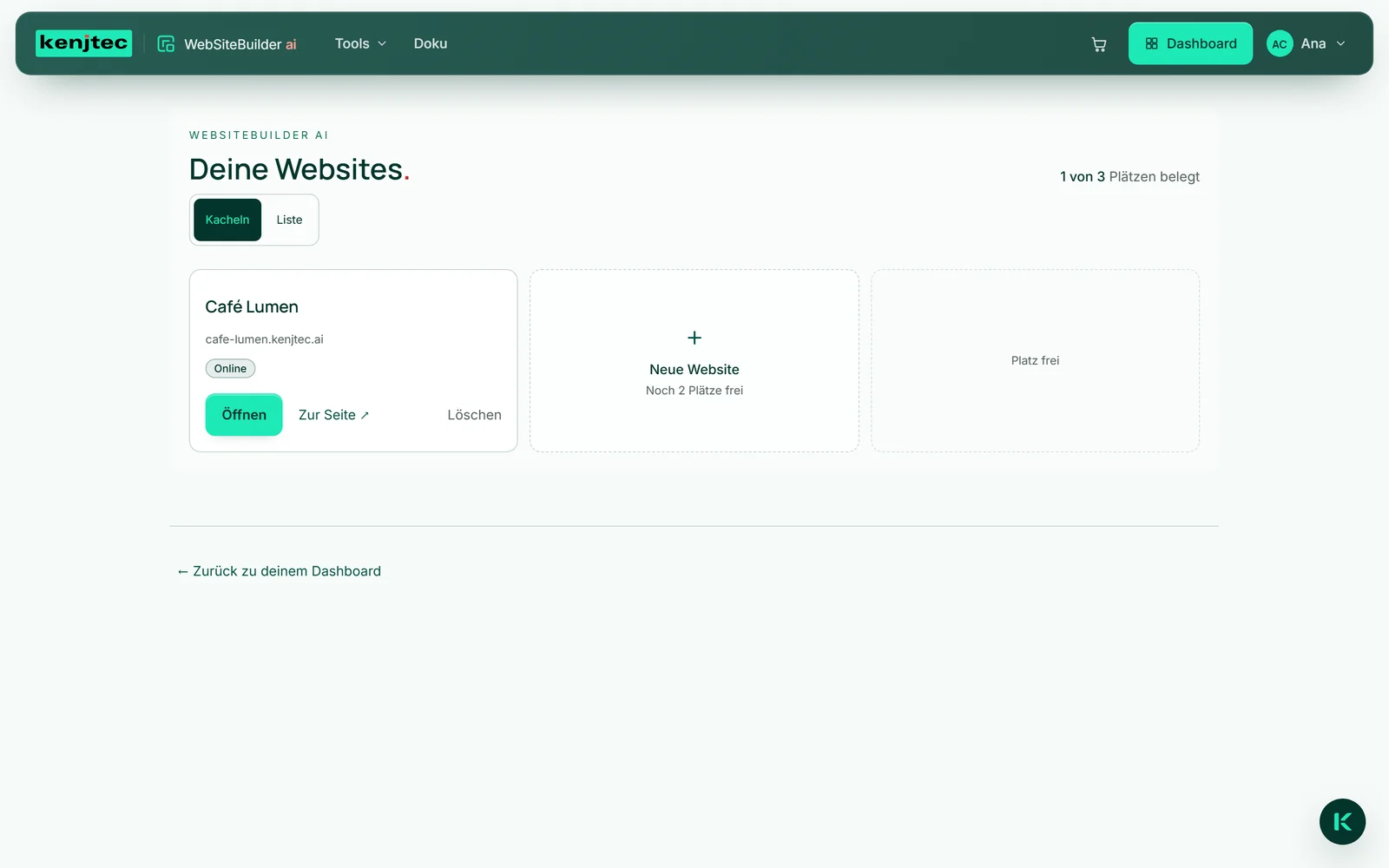Screen dimensions: 1389x868
Task: Click the Dashboard grid icon
Action: pyautogui.click(x=1152, y=43)
